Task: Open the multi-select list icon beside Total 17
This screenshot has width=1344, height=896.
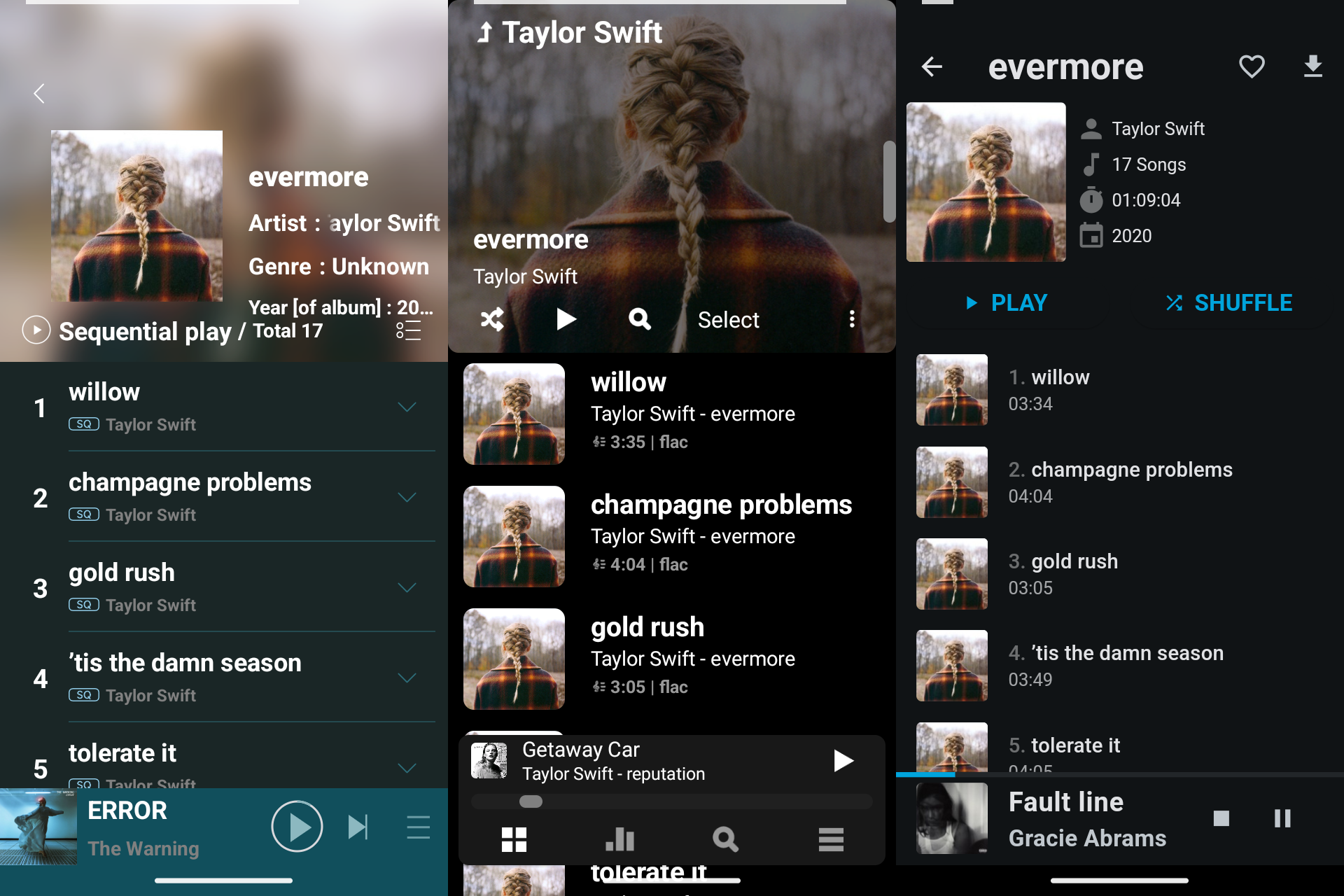Action: (x=409, y=330)
